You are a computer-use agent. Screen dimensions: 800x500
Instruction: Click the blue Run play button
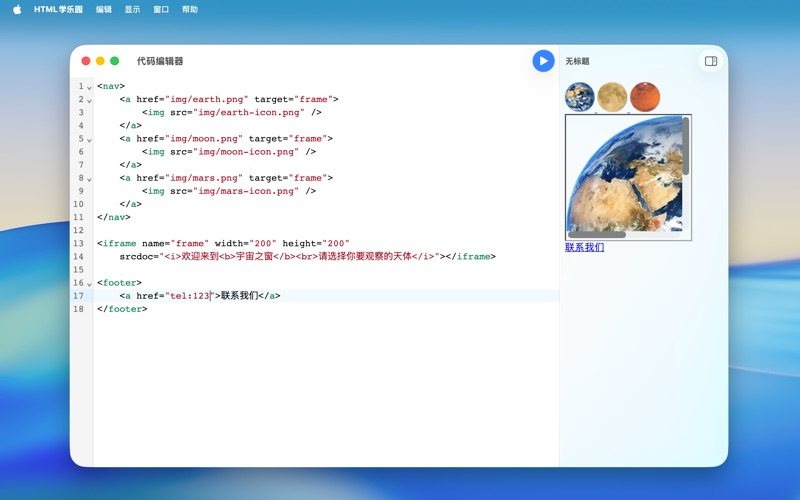543,61
